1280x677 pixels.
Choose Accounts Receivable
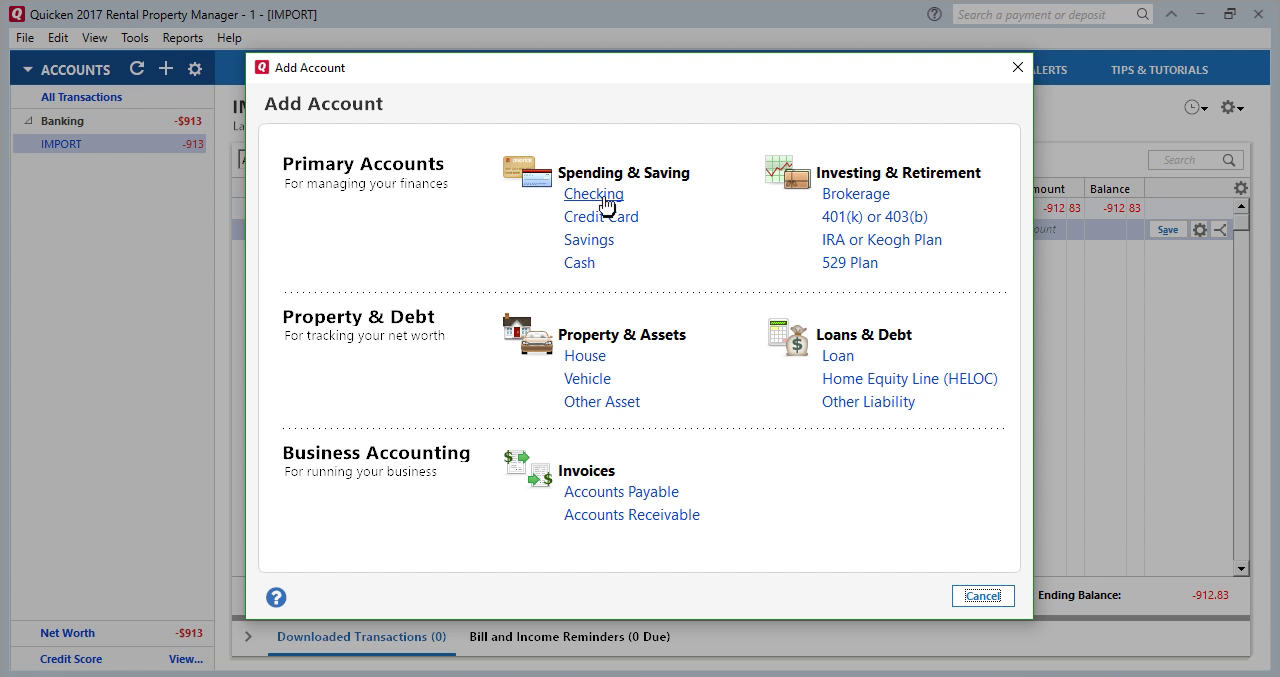tap(632, 515)
